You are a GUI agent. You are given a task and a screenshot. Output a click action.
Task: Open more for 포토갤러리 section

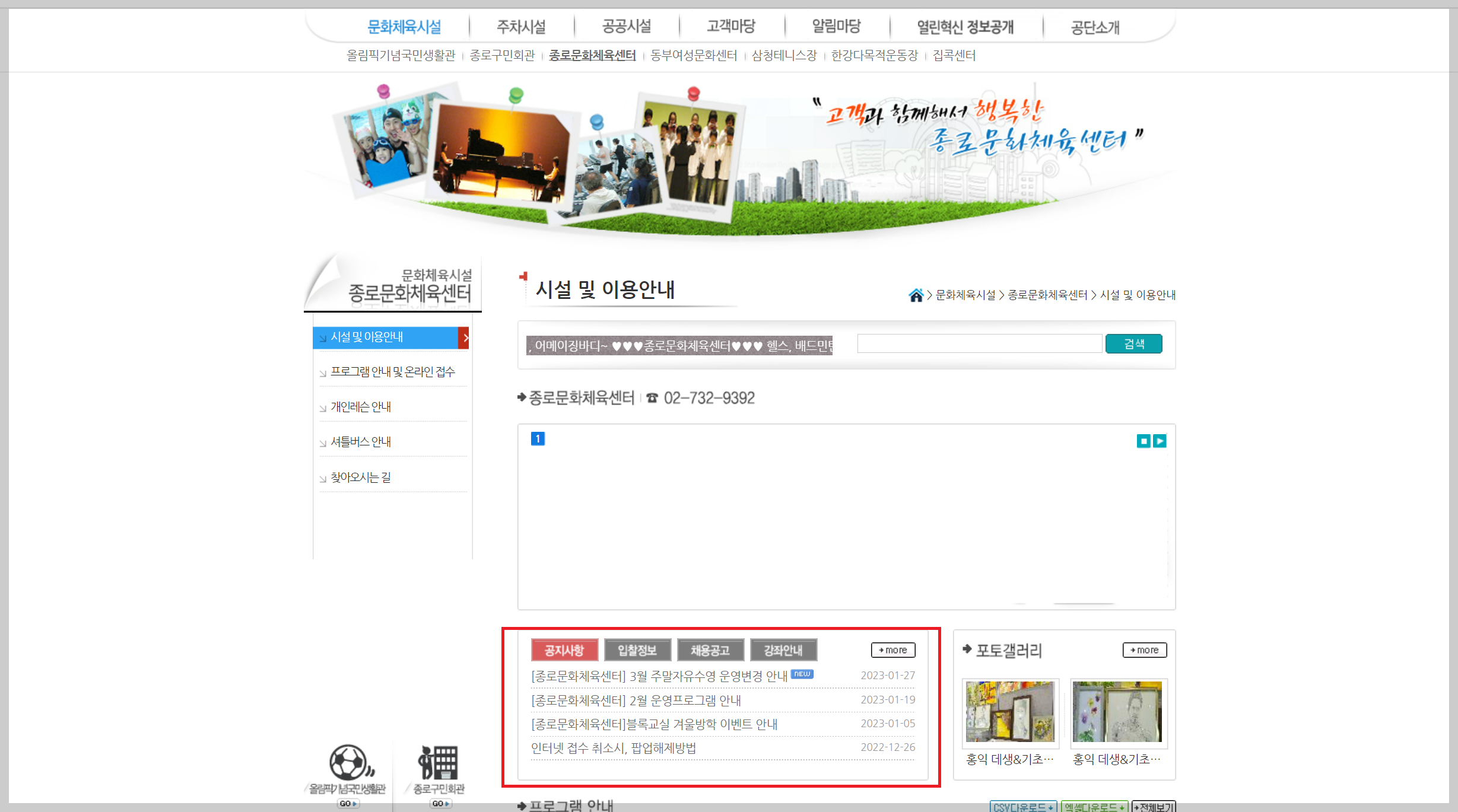pos(1144,650)
